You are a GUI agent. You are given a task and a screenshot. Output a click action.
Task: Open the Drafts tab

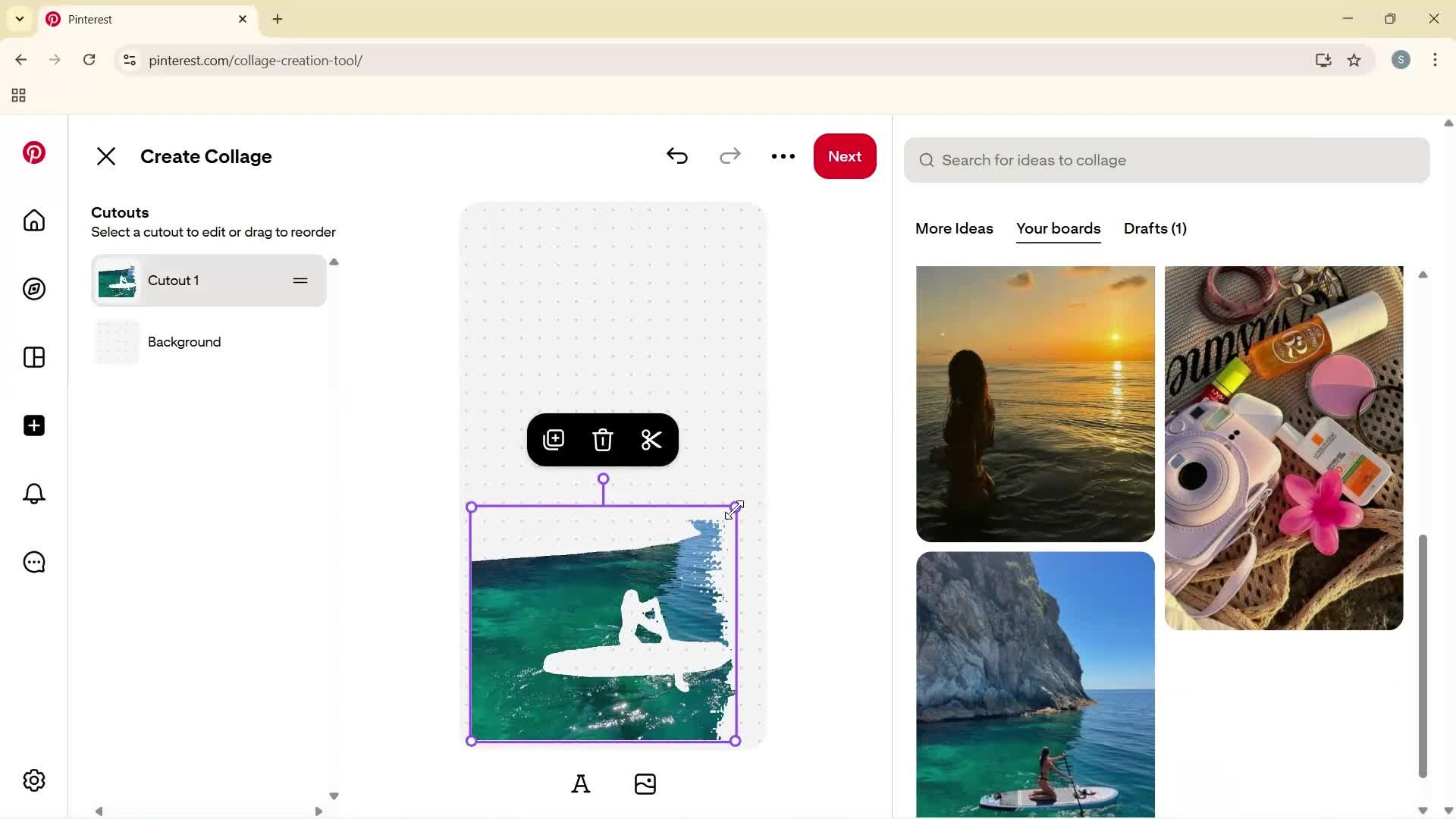click(x=1154, y=229)
